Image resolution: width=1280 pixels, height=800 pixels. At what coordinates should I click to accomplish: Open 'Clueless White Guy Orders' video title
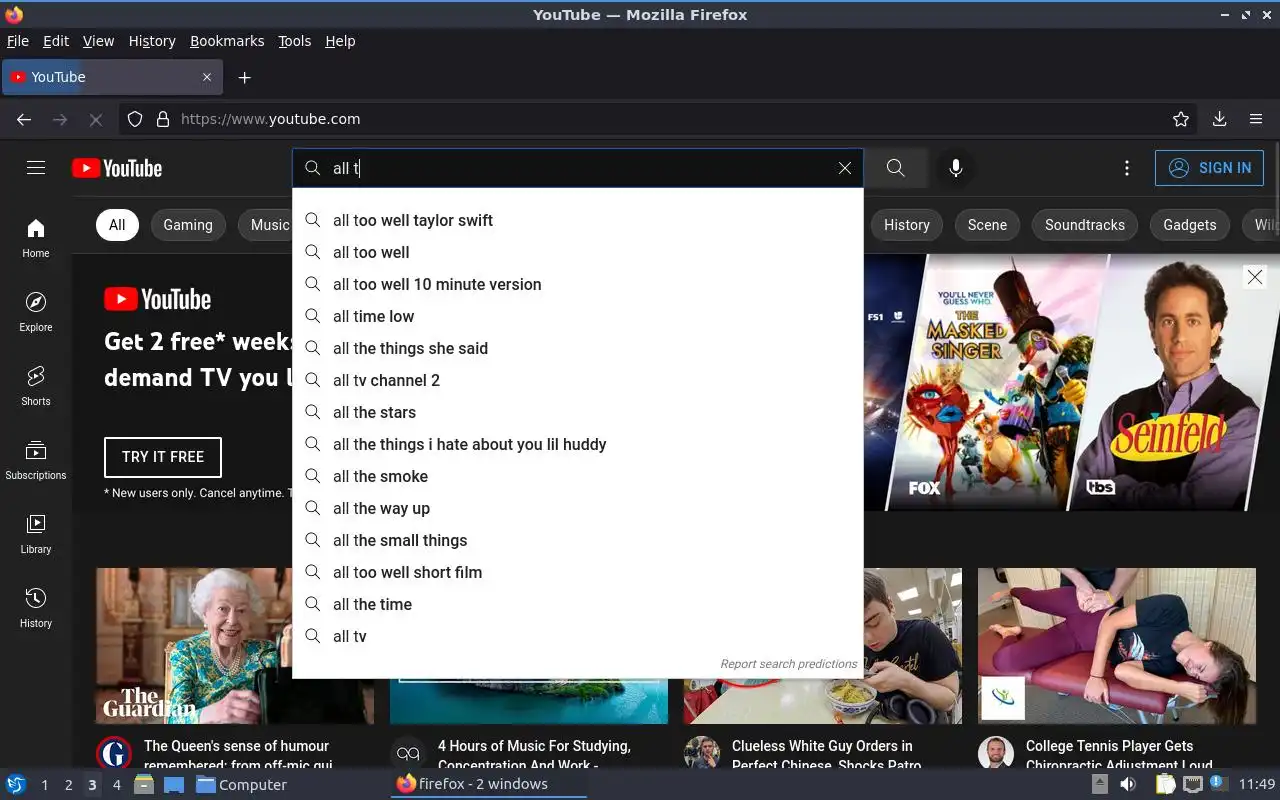[826, 755]
